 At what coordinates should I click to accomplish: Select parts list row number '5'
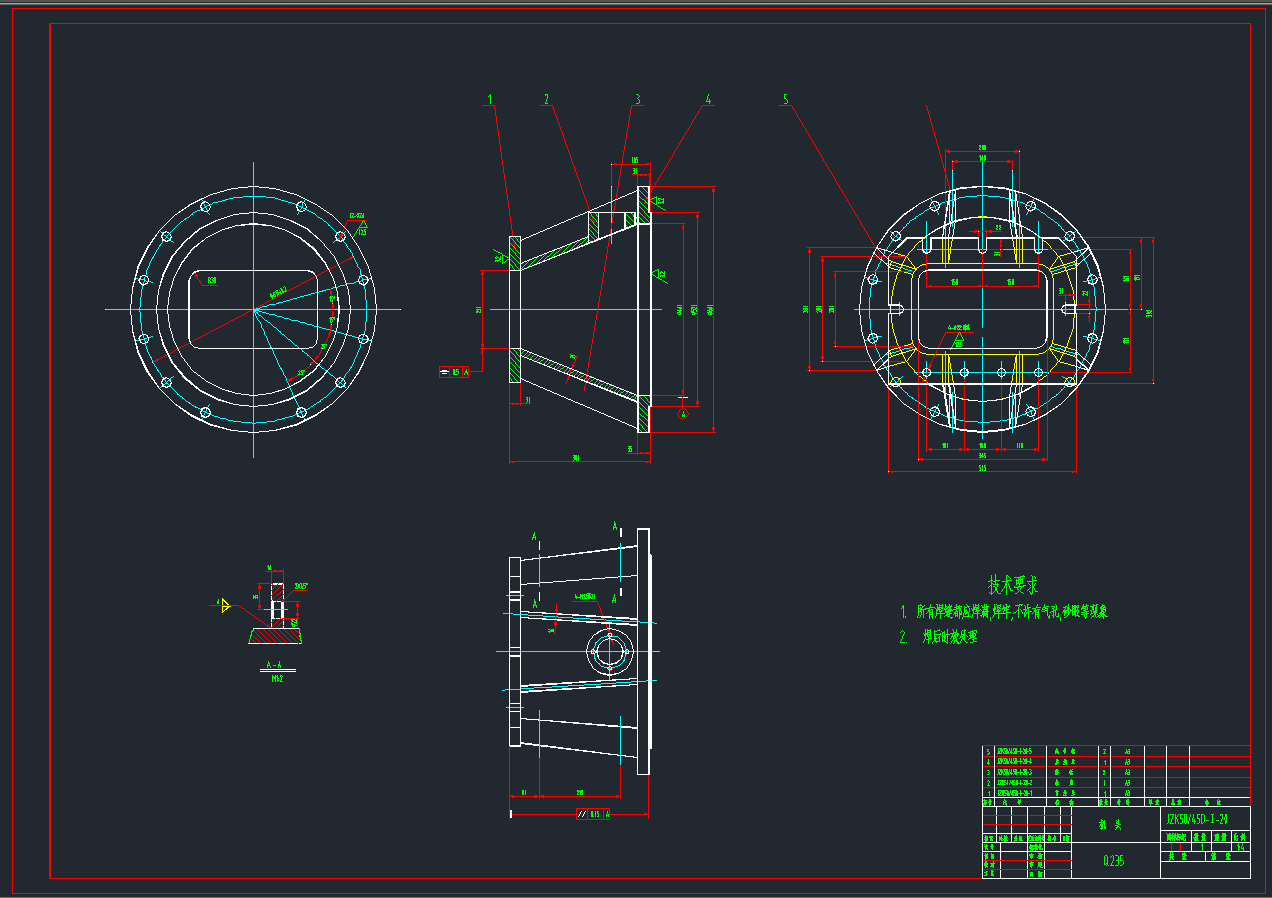tap(987, 750)
